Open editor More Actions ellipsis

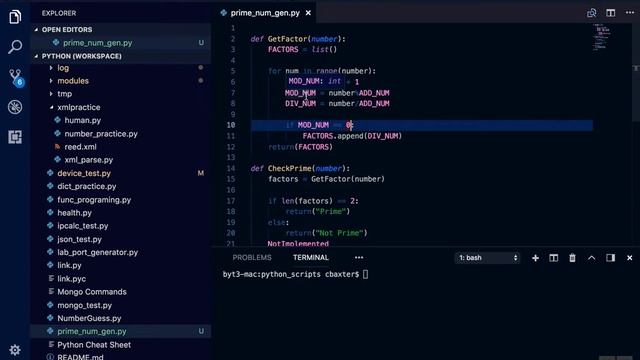click(630, 13)
